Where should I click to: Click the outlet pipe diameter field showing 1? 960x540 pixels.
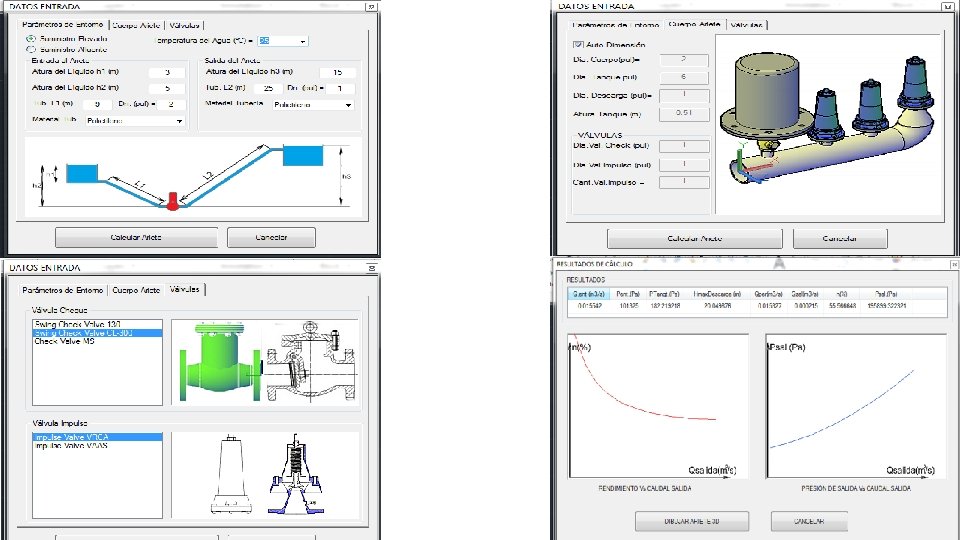(x=340, y=88)
